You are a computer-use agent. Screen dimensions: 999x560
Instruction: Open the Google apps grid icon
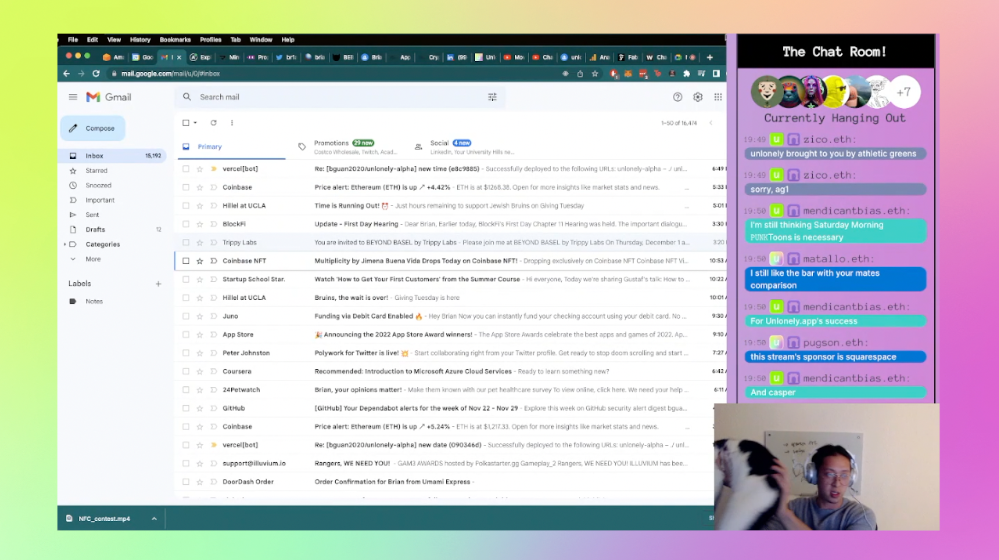718,97
